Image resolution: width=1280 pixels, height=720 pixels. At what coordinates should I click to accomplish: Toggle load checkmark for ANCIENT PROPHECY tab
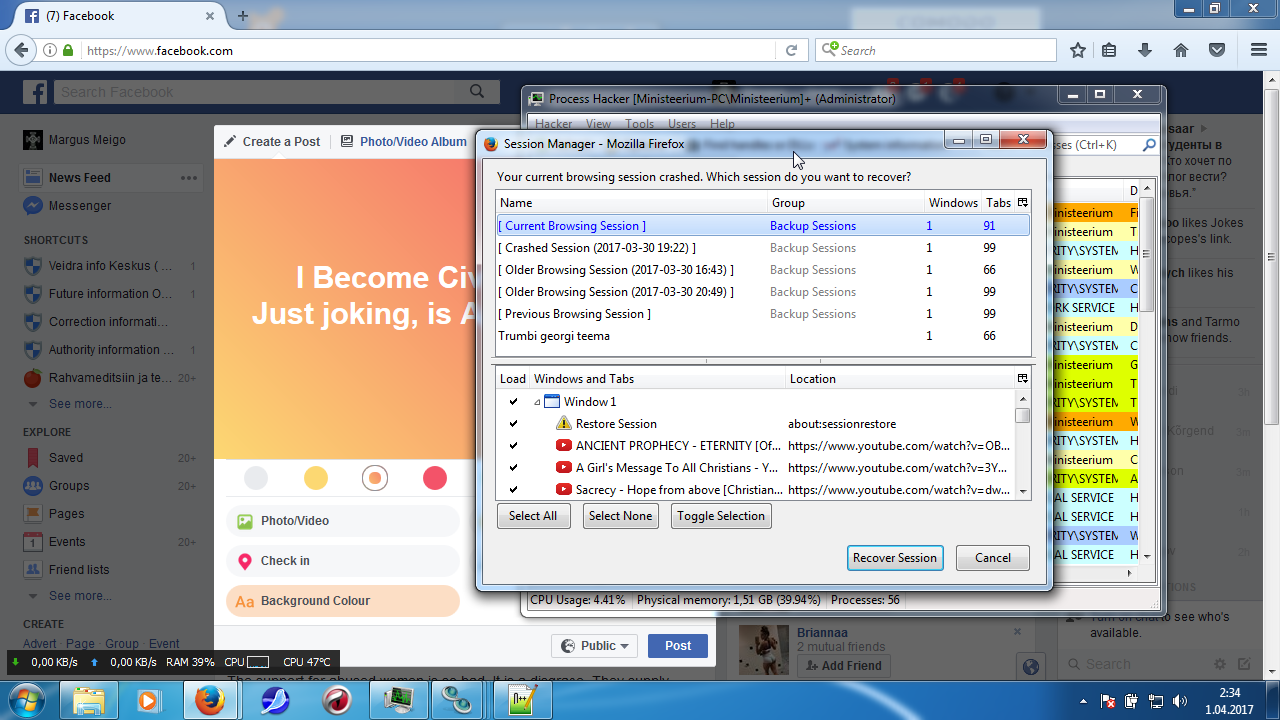pyautogui.click(x=513, y=446)
